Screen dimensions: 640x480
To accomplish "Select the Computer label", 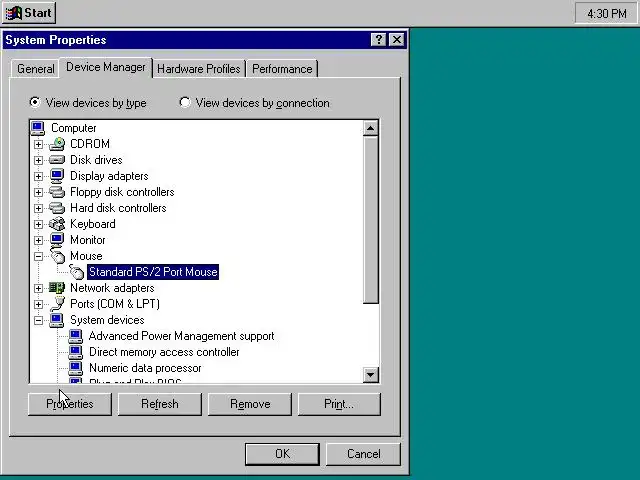I will click(73, 128).
